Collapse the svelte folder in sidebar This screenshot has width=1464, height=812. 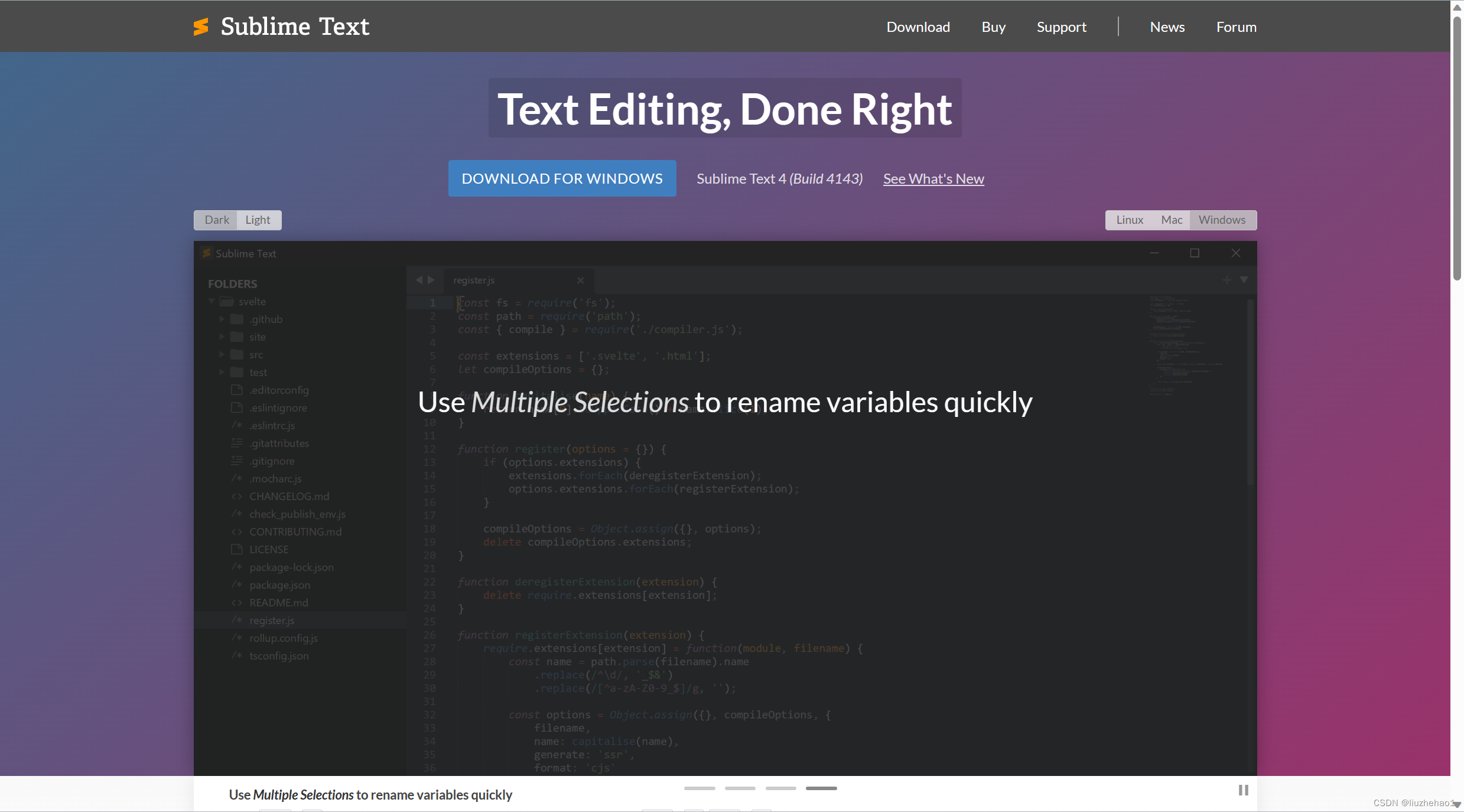(x=212, y=301)
